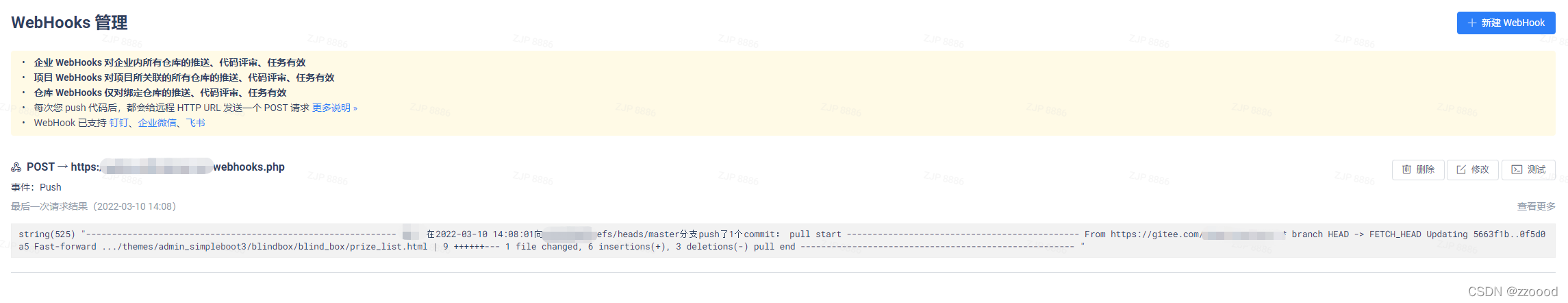Screen dimensions: 1568x303
Task: Open 修改 for this webhook
Action: [1473, 169]
